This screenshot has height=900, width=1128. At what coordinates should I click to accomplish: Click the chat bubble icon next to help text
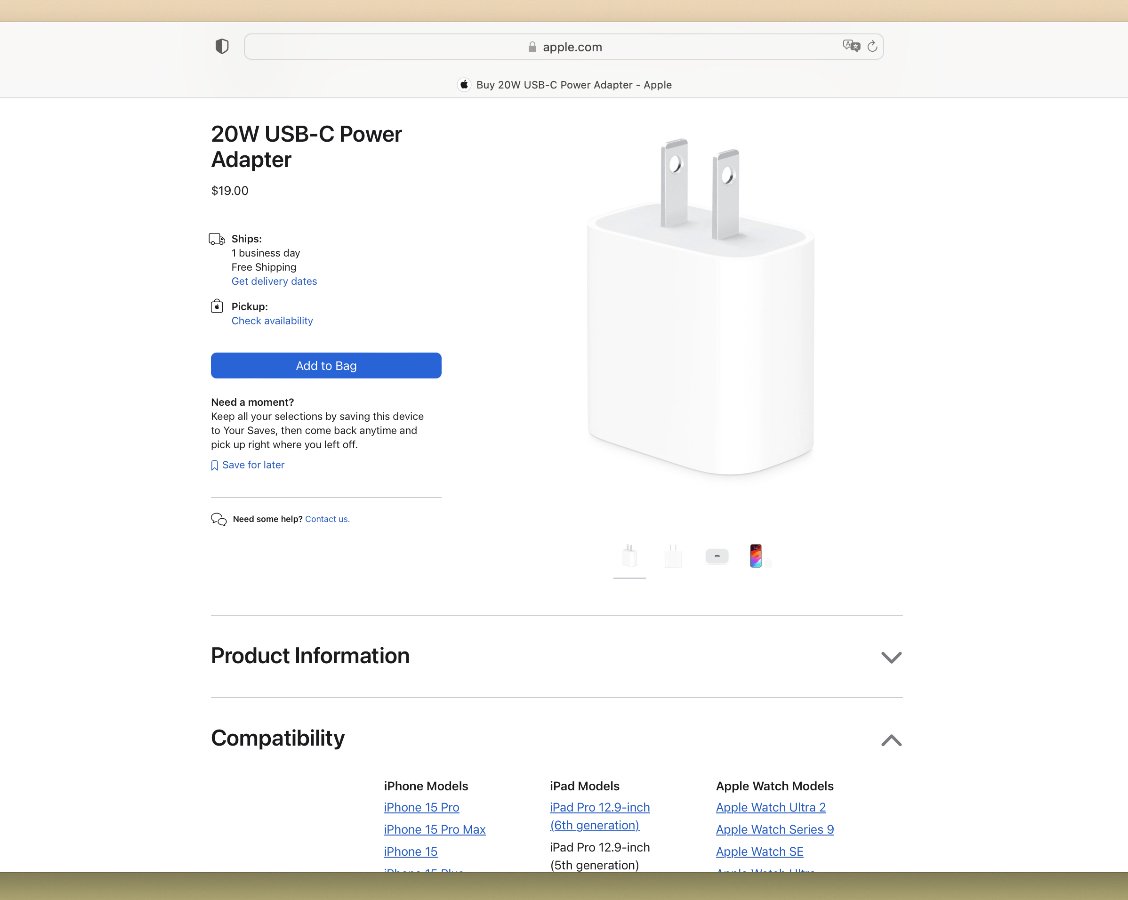[x=218, y=518]
